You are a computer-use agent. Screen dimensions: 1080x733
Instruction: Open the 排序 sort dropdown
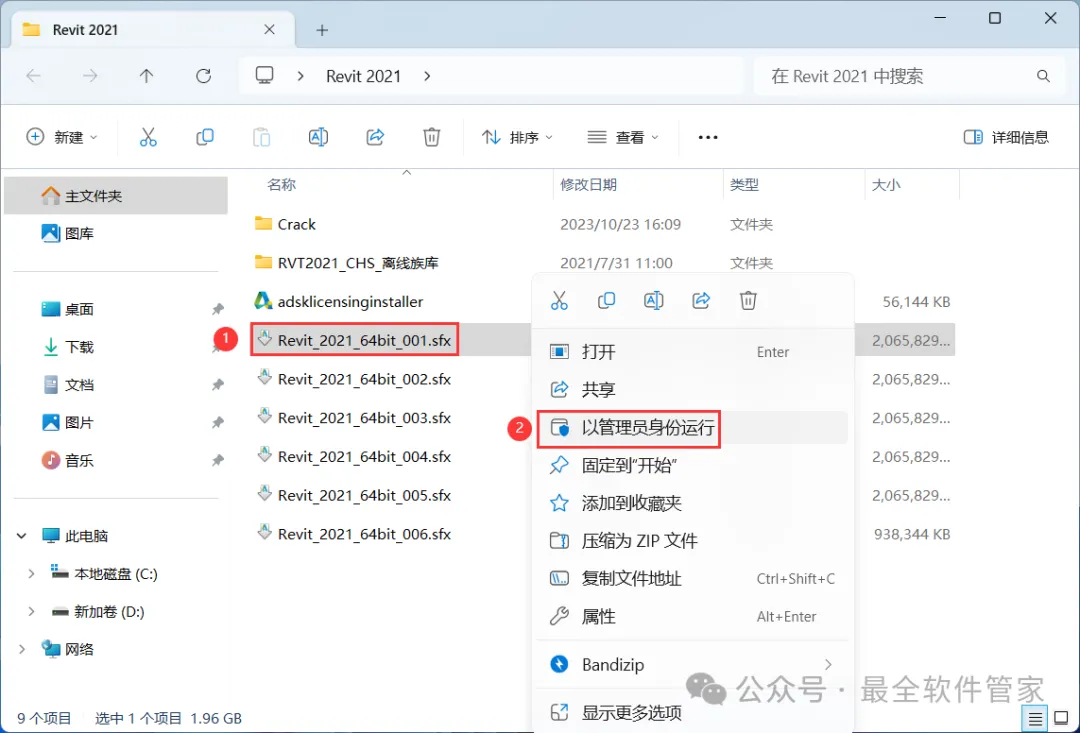point(517,137)
